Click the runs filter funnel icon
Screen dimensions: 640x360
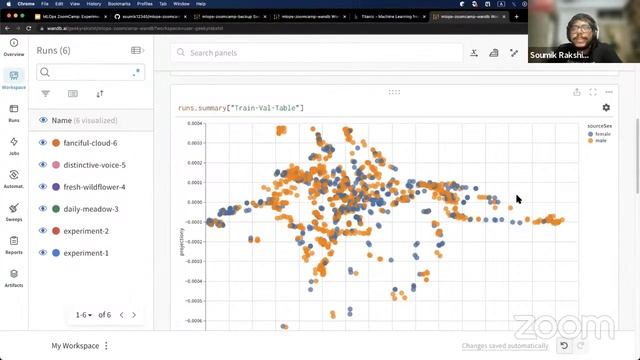point(46,94)
